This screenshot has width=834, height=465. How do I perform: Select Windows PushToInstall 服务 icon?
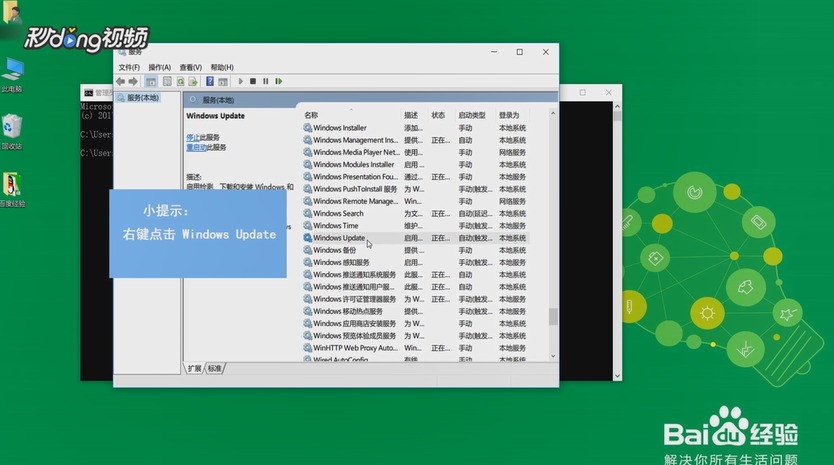pos(307,189)
